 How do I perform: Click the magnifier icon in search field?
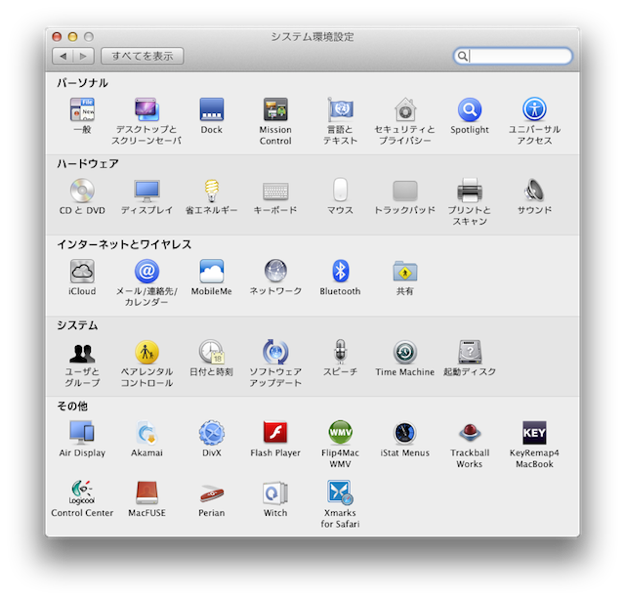pos(462,56)
